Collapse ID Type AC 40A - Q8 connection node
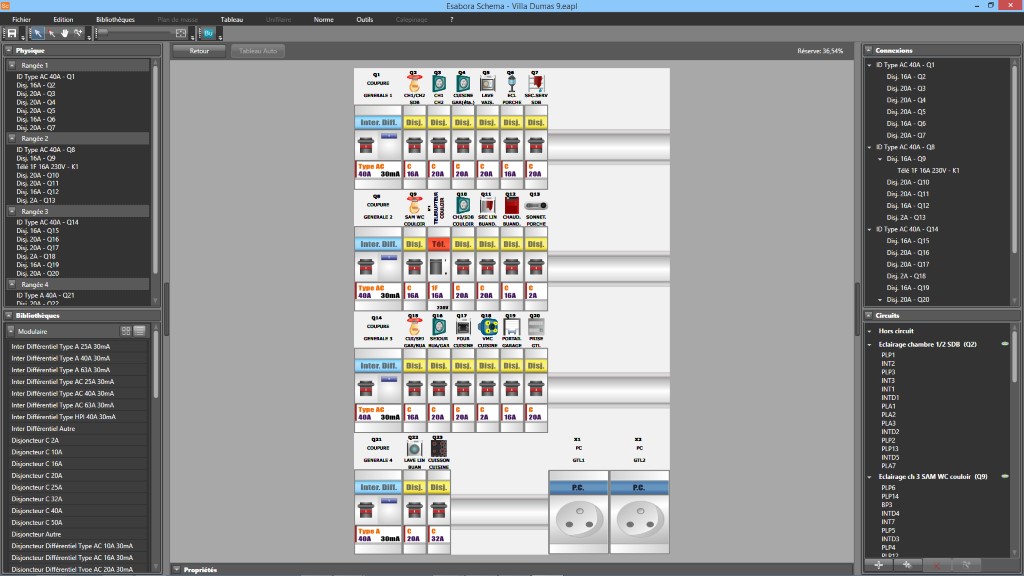Viewport: 1024px width, 576px height. pyautogui.click(x=870, y=147)
